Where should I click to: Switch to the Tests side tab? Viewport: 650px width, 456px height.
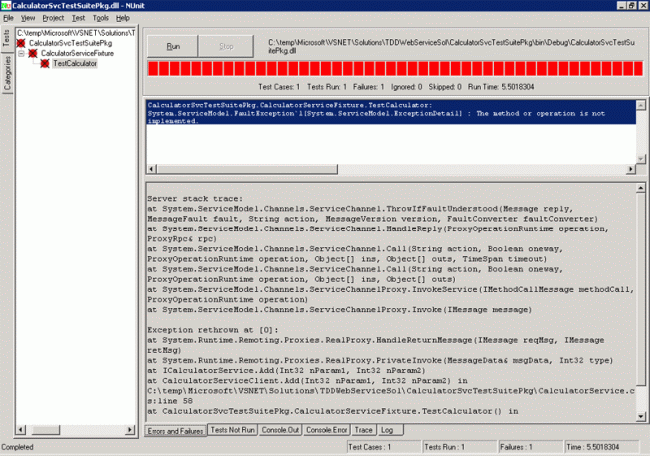click(6, 39)
